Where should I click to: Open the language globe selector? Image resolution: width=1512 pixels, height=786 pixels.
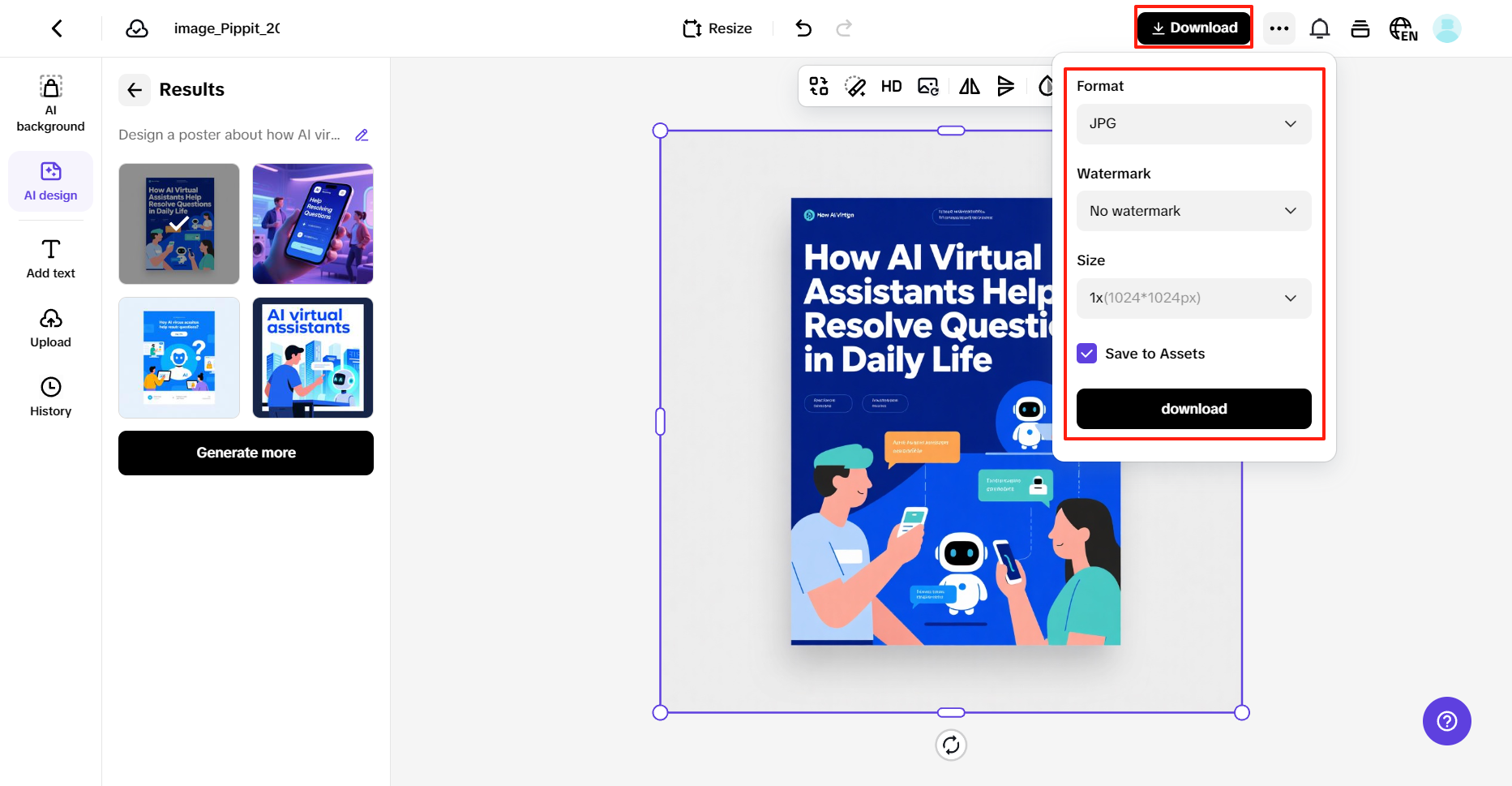tap(1403, 29)
